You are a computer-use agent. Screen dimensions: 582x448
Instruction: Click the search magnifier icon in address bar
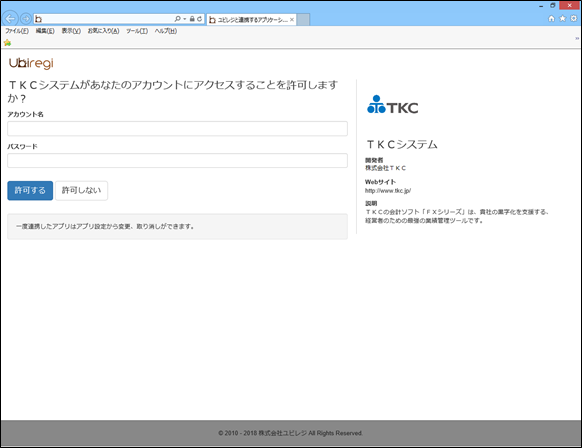[x=177, y=19]
